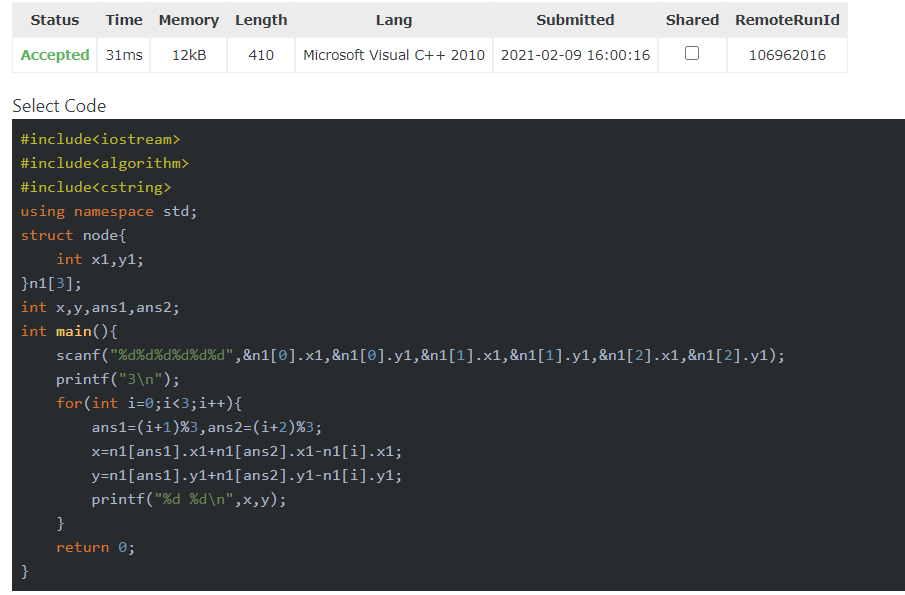Click the Submitted column header
The height and width of the screenshot is (595, 905).
click(x=575, y=20)
